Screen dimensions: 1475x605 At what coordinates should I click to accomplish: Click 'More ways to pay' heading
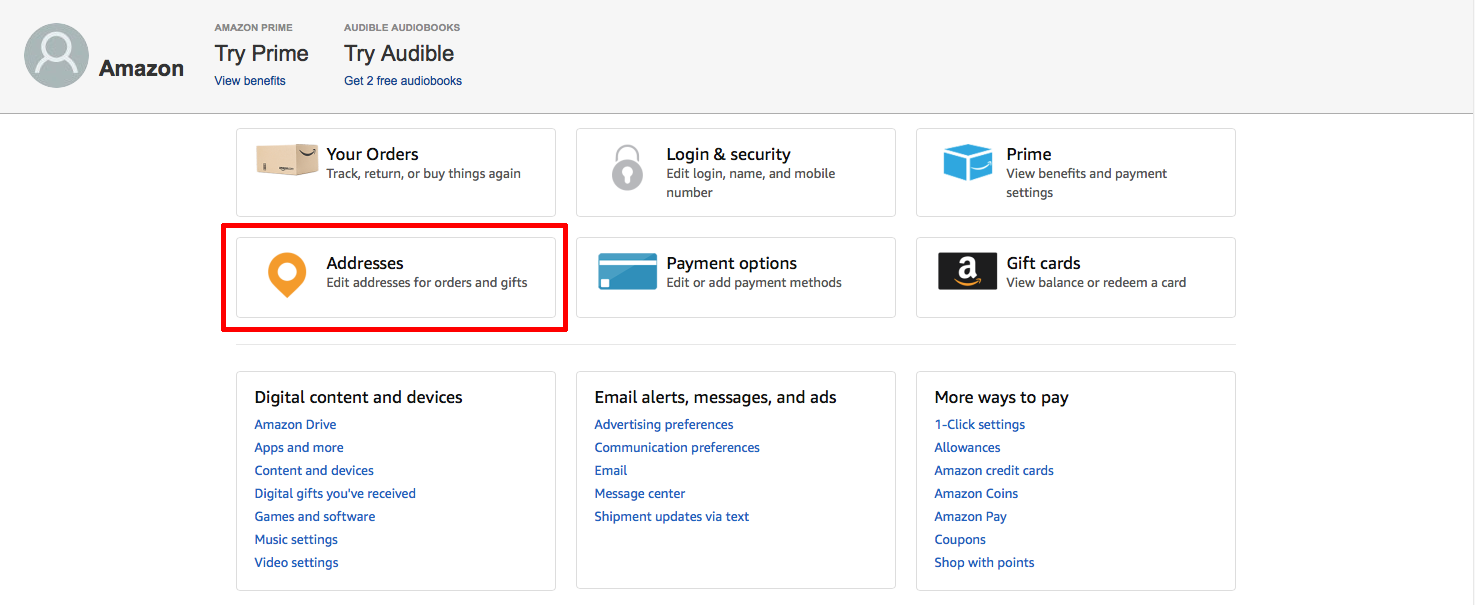coord(1001,397)
